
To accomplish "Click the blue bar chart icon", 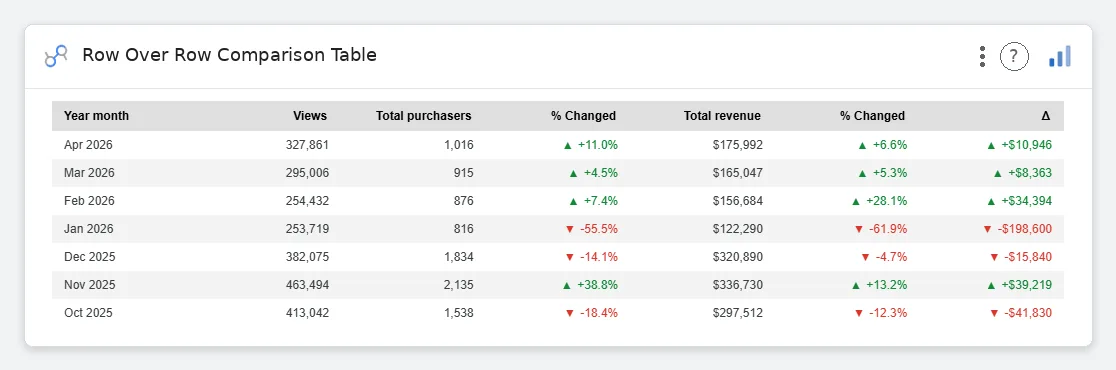I will tap(1060, 56).
